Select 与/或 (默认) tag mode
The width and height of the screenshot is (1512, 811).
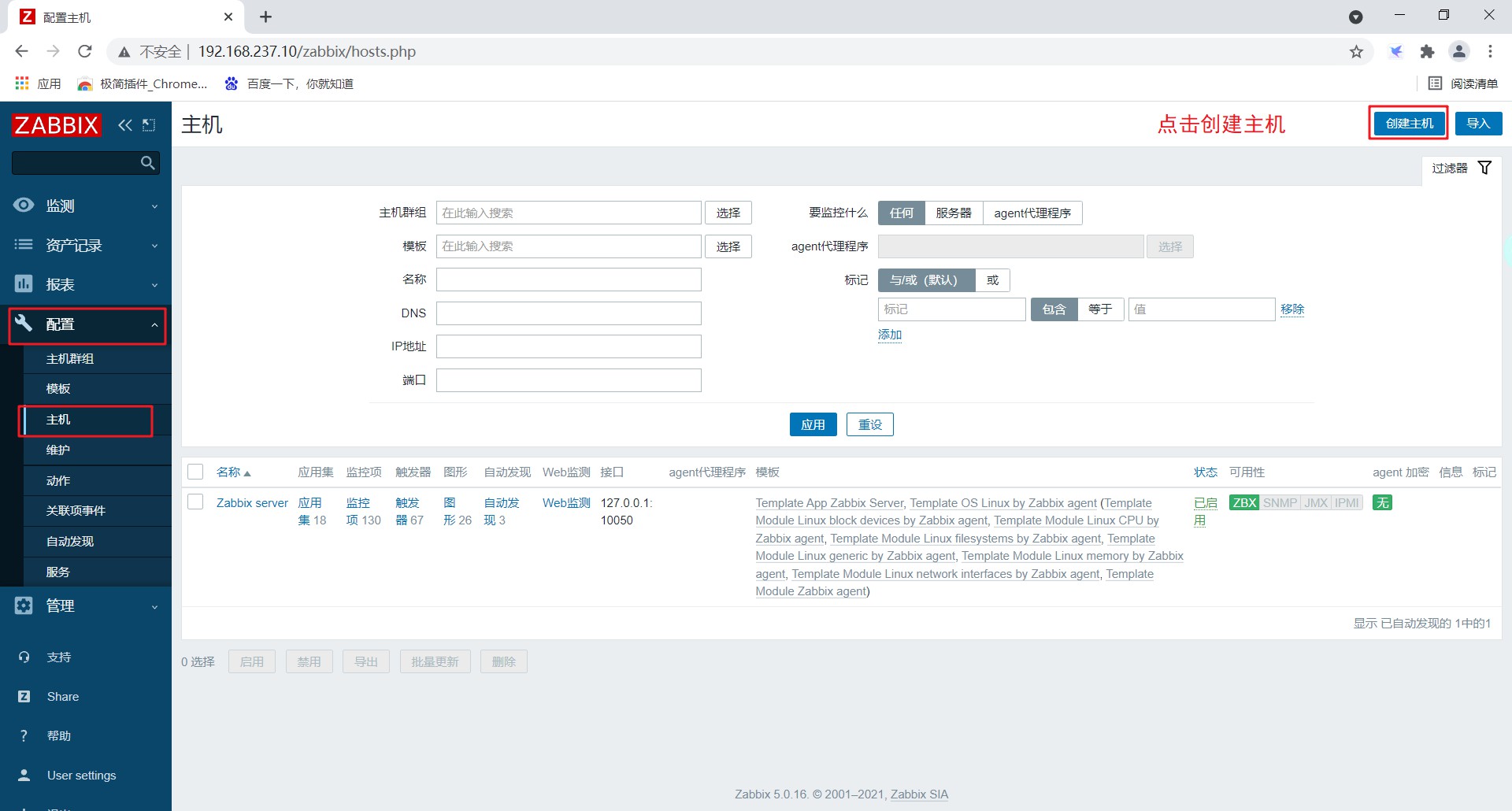tap(926, 280)
